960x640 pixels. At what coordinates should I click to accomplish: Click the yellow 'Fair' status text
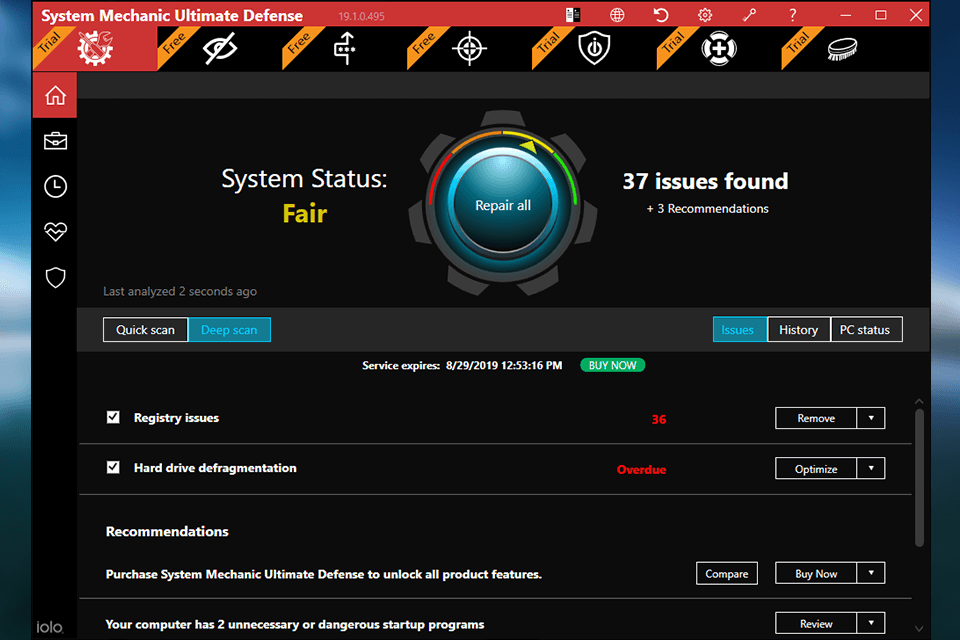pos(305,214)
